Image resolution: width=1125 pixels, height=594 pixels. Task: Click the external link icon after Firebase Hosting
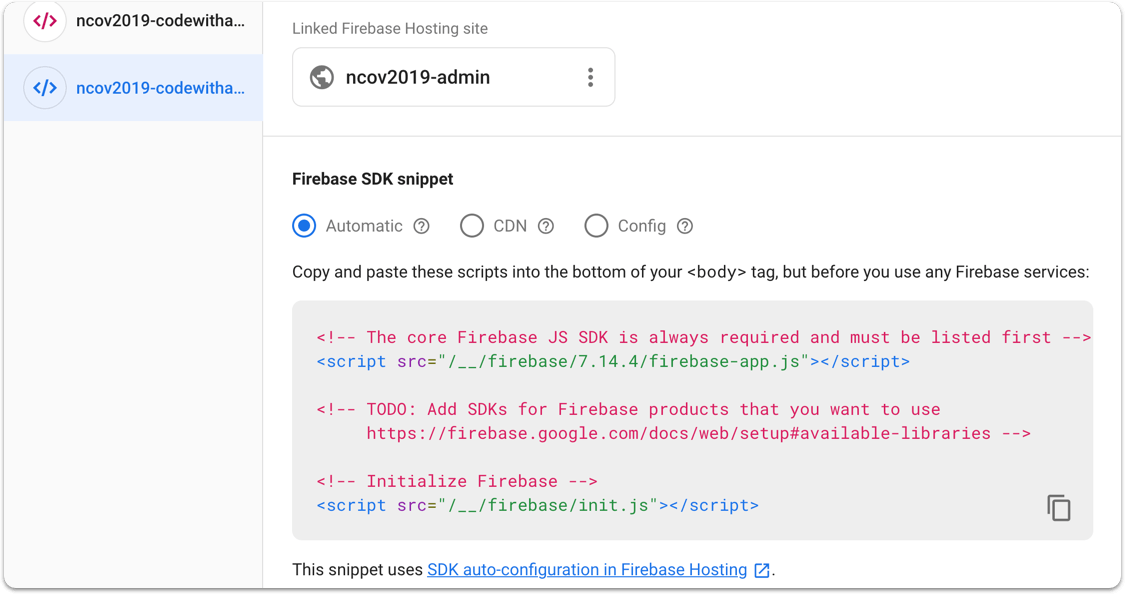point(761,570)
